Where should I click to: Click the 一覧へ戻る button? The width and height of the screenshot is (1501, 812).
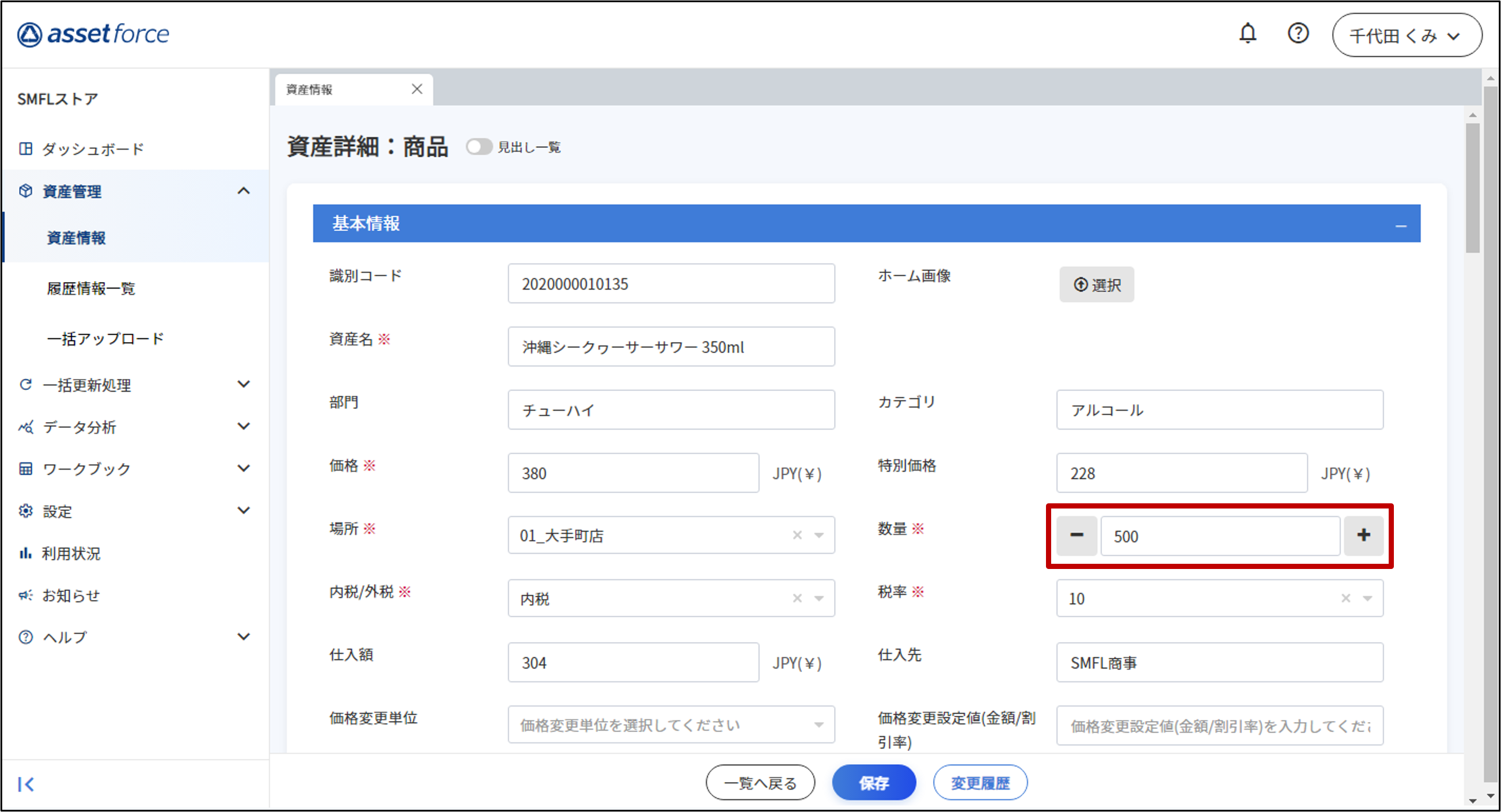pyautogui.click(x=760, y=783)
